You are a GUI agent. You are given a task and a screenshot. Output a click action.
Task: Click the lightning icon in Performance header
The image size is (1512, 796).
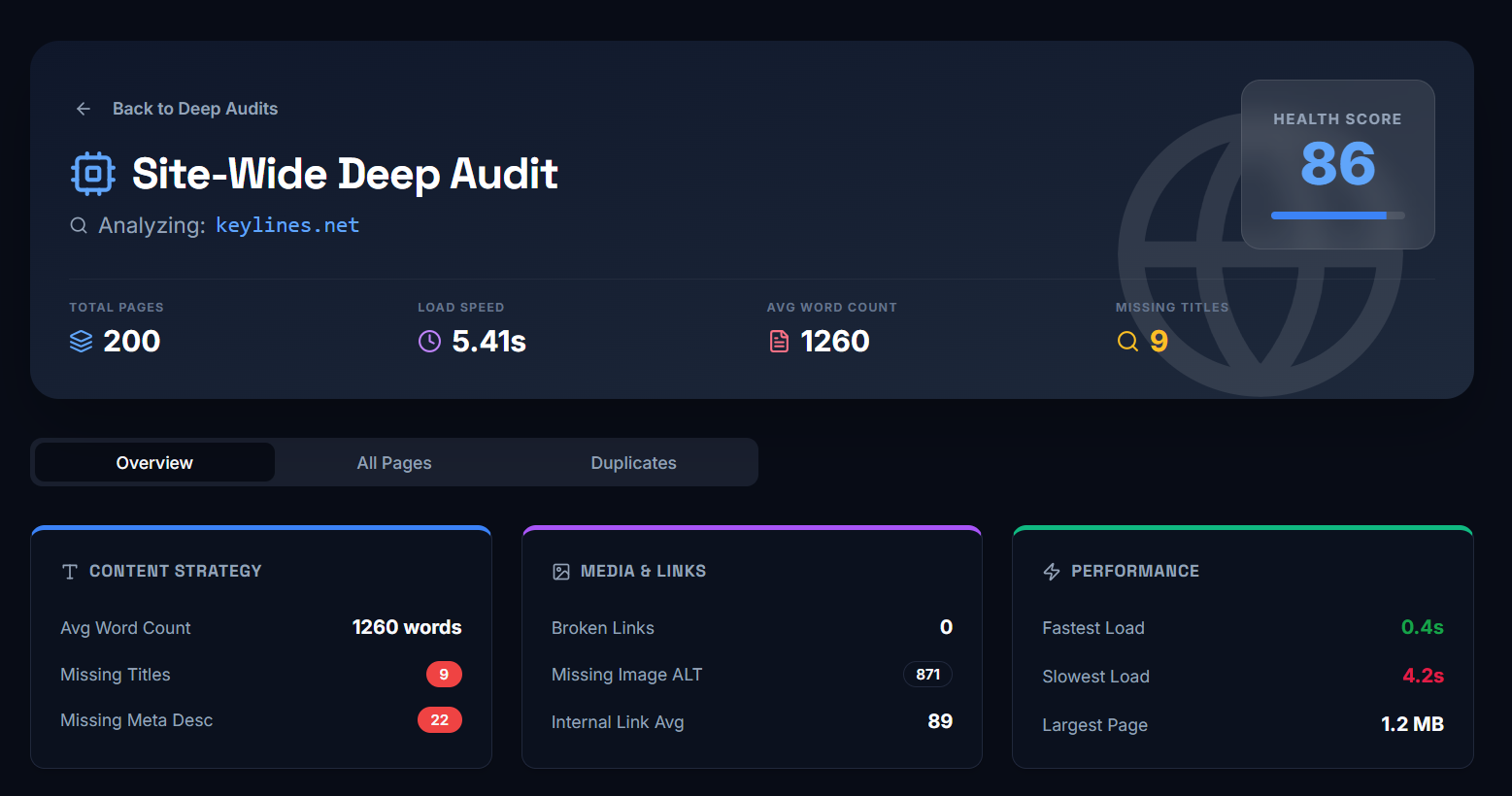point(1052,572)
